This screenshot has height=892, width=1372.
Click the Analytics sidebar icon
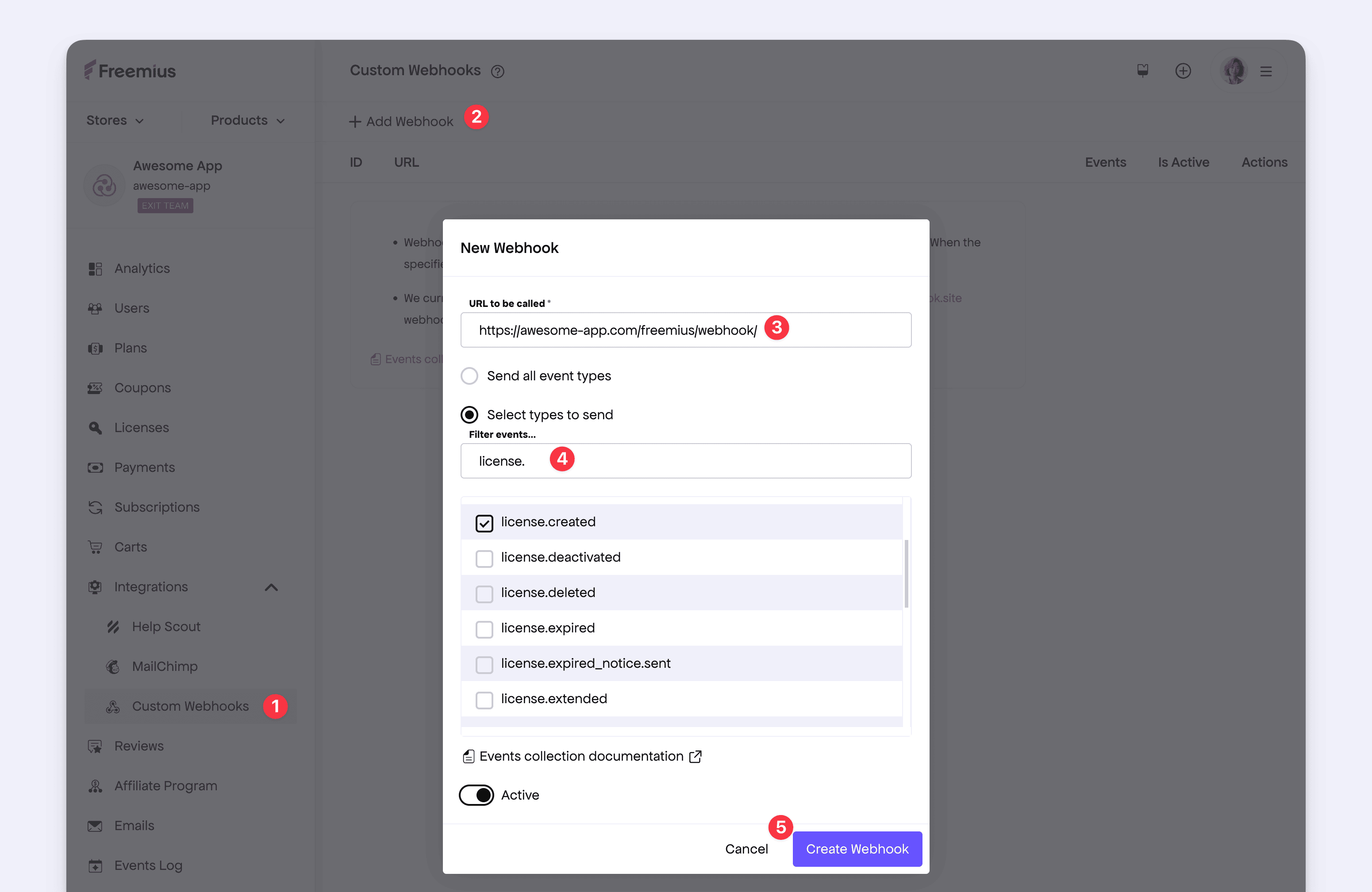[95, 269]
